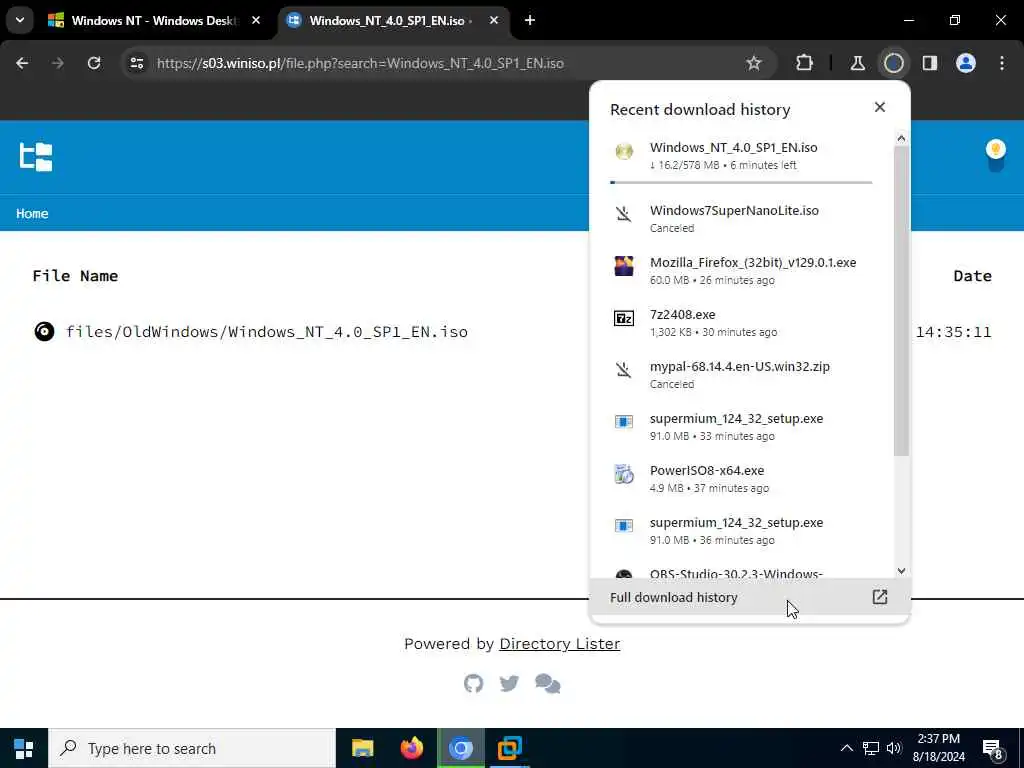1024x768 pixels.
Task: Click supermium_124_32_setup.exe from 36 minutes ago
Action: 741,531
